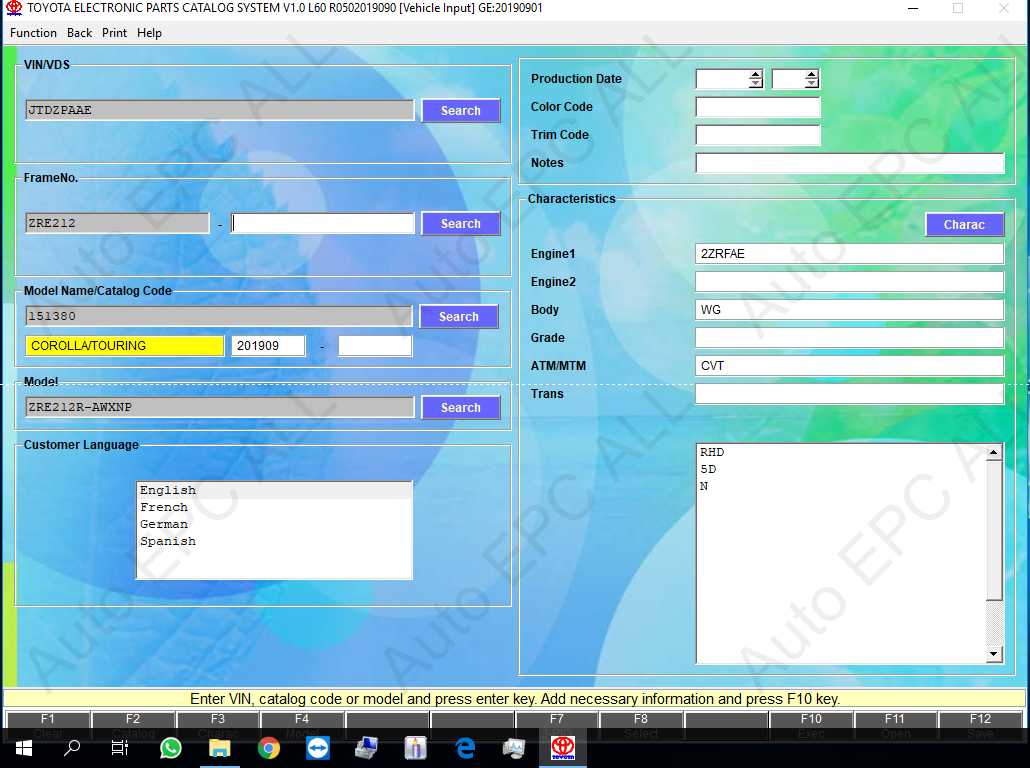
Task: Open the Charac characteristics button
Action: (x=964, y=225)
